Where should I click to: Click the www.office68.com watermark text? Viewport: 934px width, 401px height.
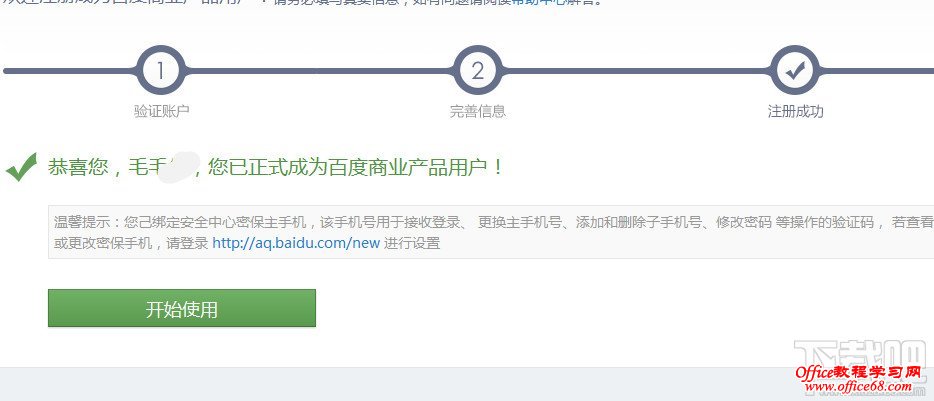coord(858,387)
